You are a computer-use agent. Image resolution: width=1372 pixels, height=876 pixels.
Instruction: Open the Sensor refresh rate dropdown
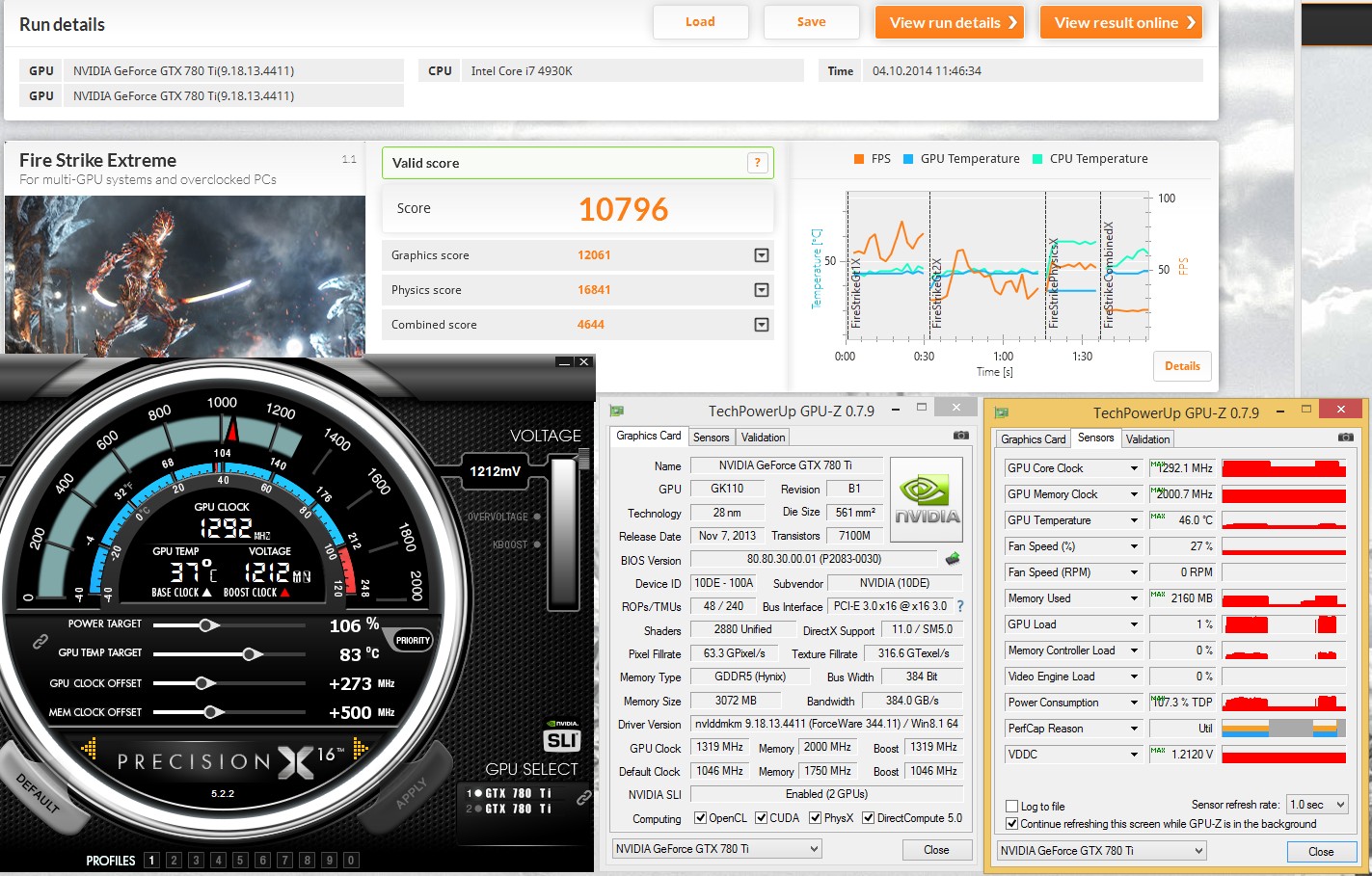1317,805
